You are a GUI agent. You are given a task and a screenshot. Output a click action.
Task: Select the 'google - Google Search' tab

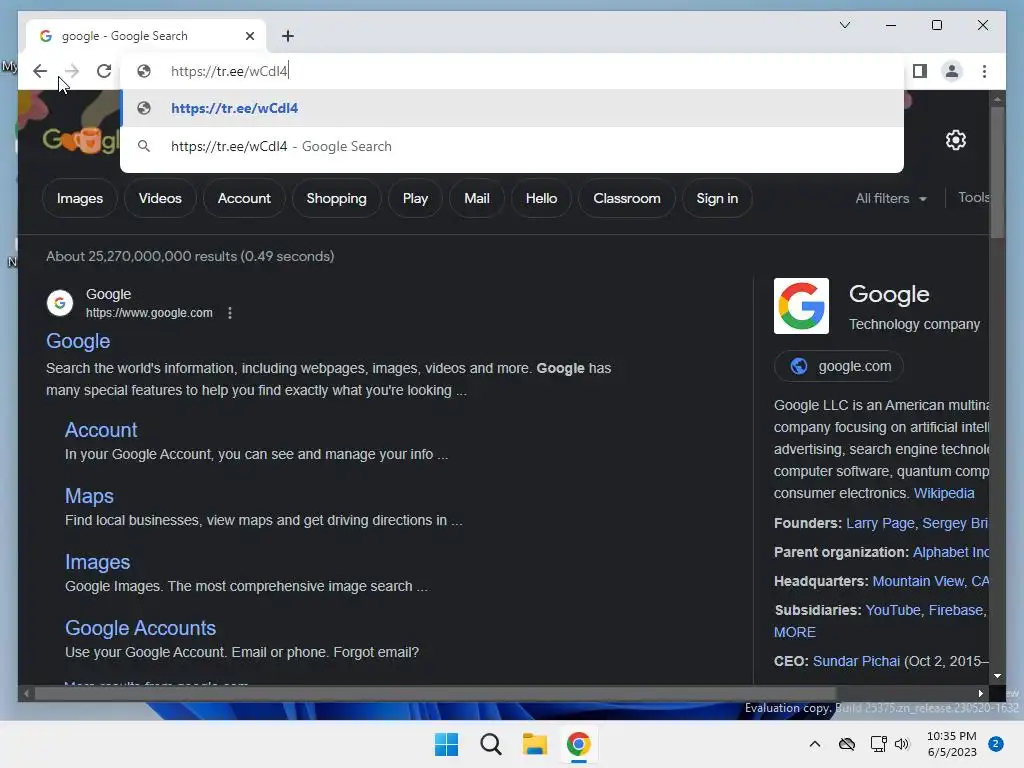[146, 36]
